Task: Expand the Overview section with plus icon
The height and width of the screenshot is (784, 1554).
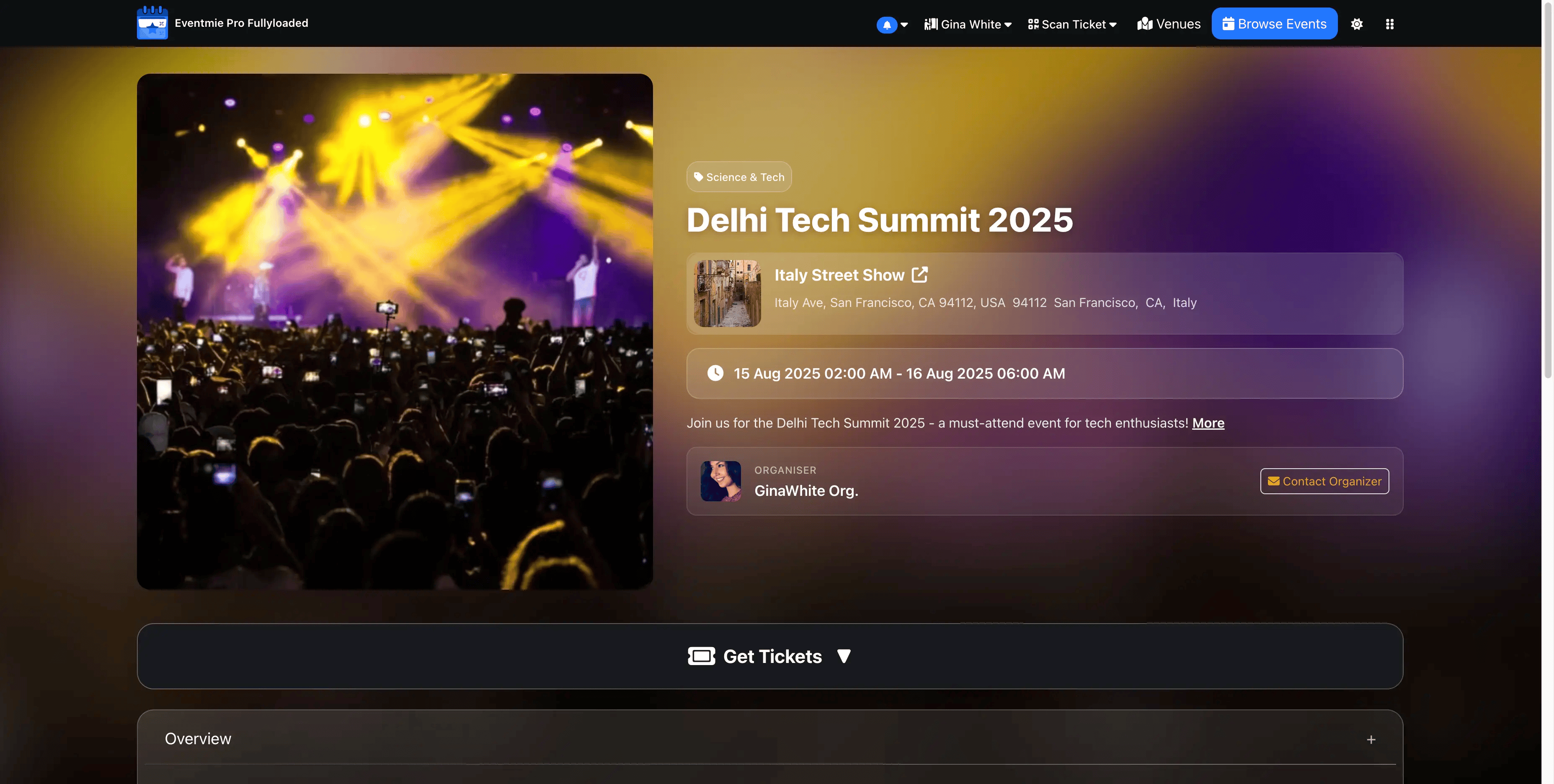Action: pos(1371,739)
